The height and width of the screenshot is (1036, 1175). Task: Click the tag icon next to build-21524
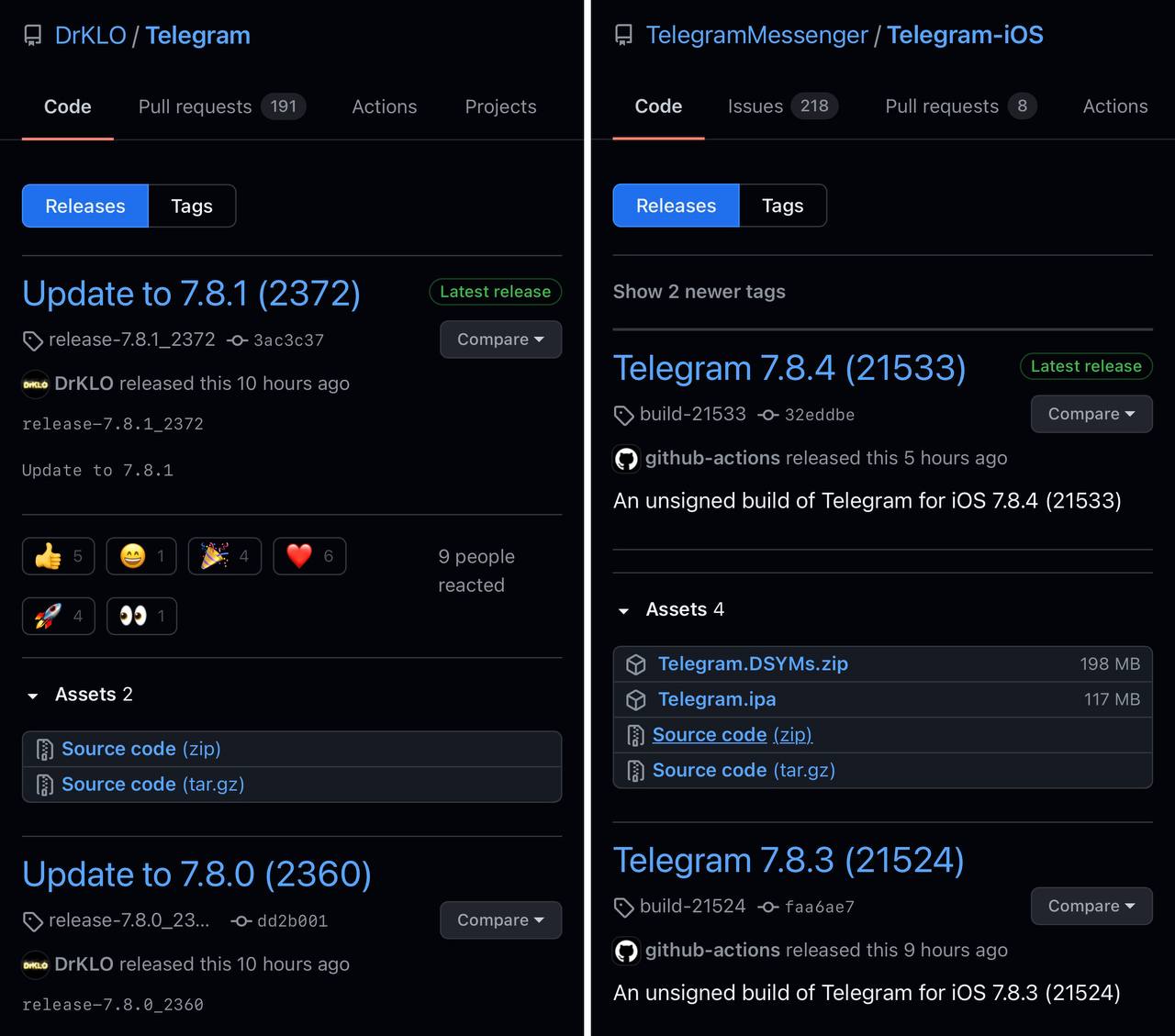tap(623, 907)
